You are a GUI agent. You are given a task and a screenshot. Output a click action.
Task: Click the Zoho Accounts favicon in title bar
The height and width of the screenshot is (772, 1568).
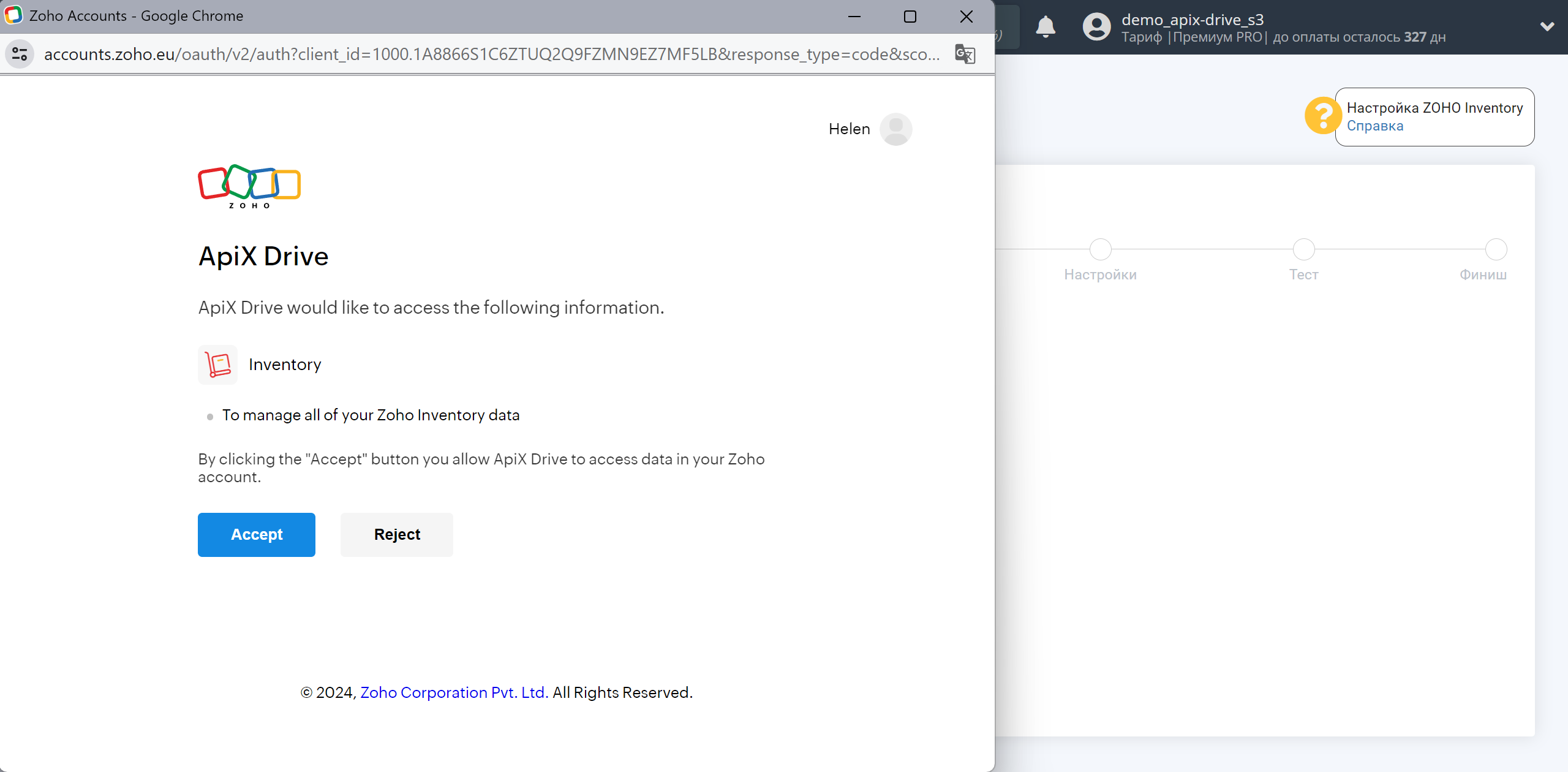pos(13,15)
